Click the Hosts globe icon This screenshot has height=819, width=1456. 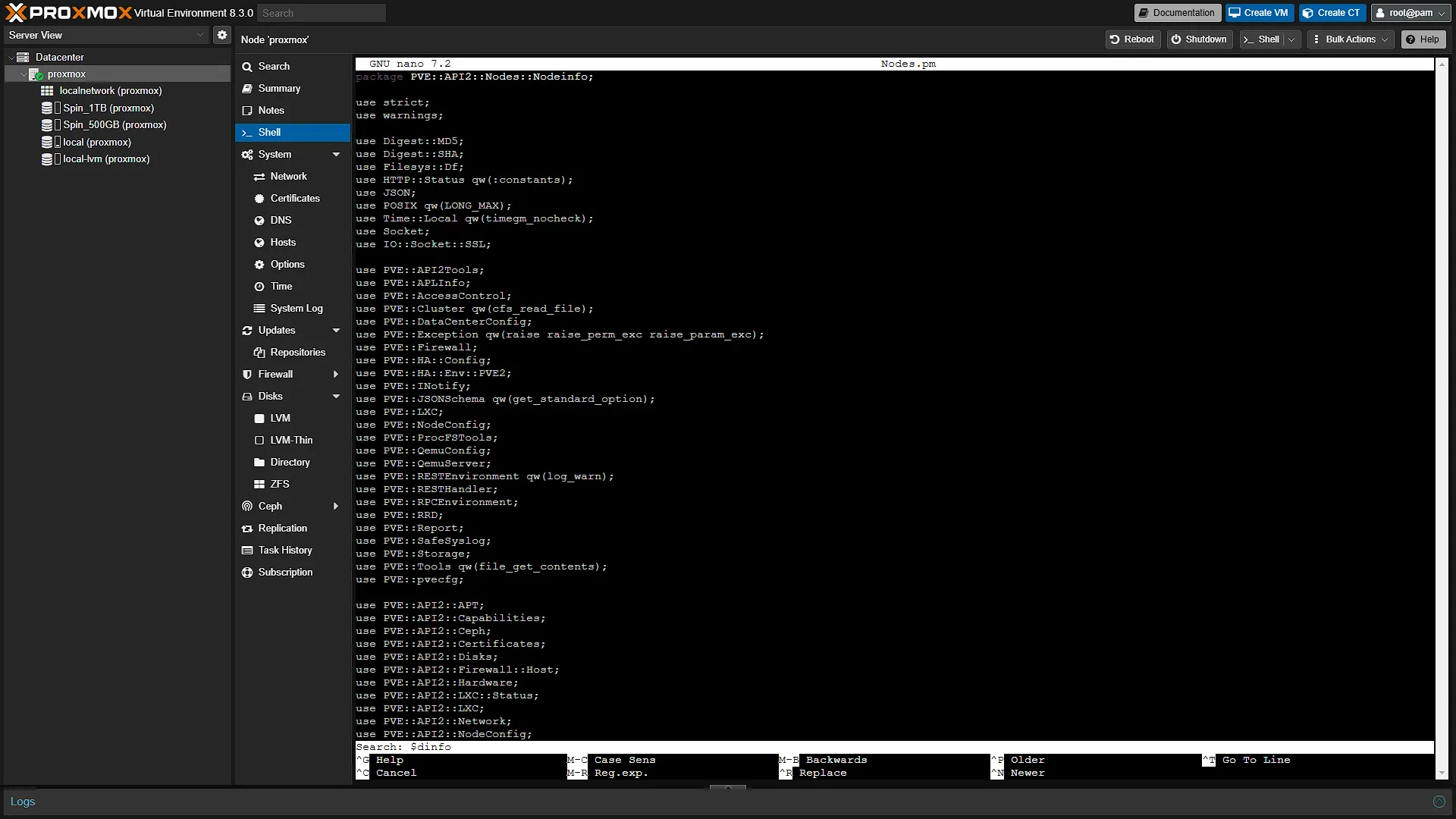click(x=259, y=243)
